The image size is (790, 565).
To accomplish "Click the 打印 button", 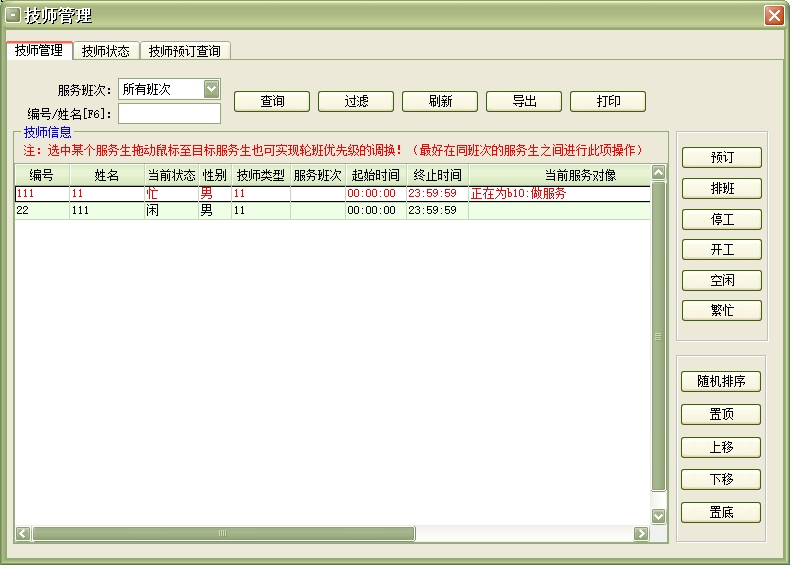I will 608,102.
